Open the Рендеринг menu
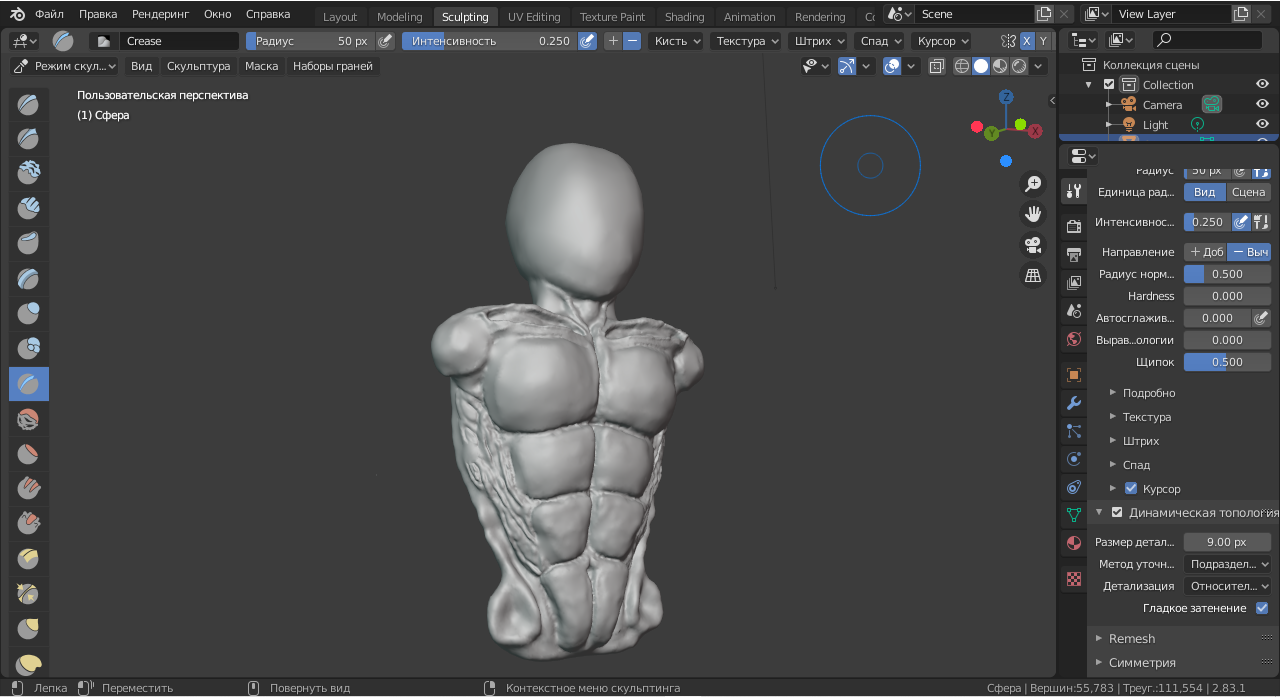This screenshot has width=1280, height=697. [160, 14]
